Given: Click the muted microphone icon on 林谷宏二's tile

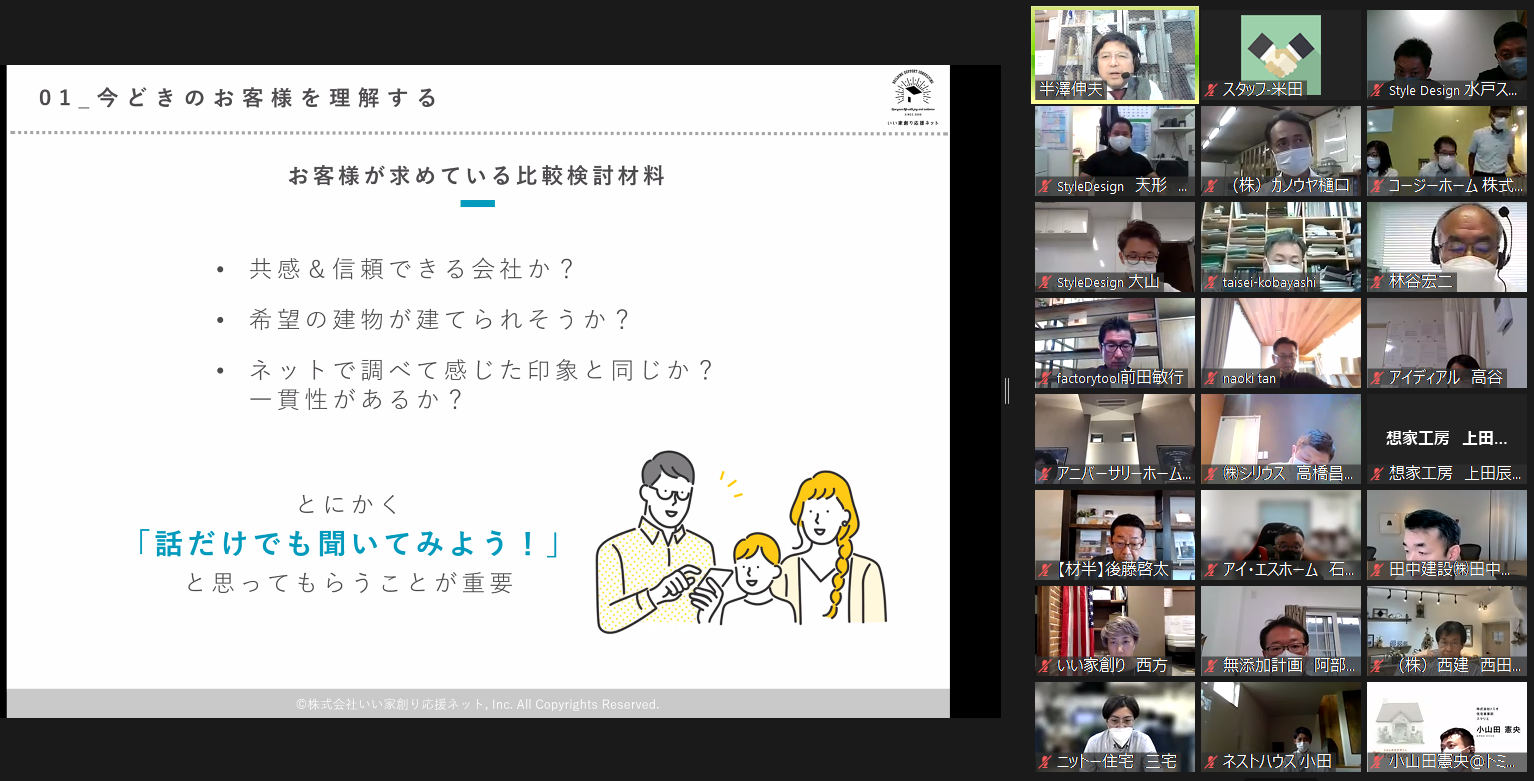Looking at the screenshot, I should tap(1378, 282).
